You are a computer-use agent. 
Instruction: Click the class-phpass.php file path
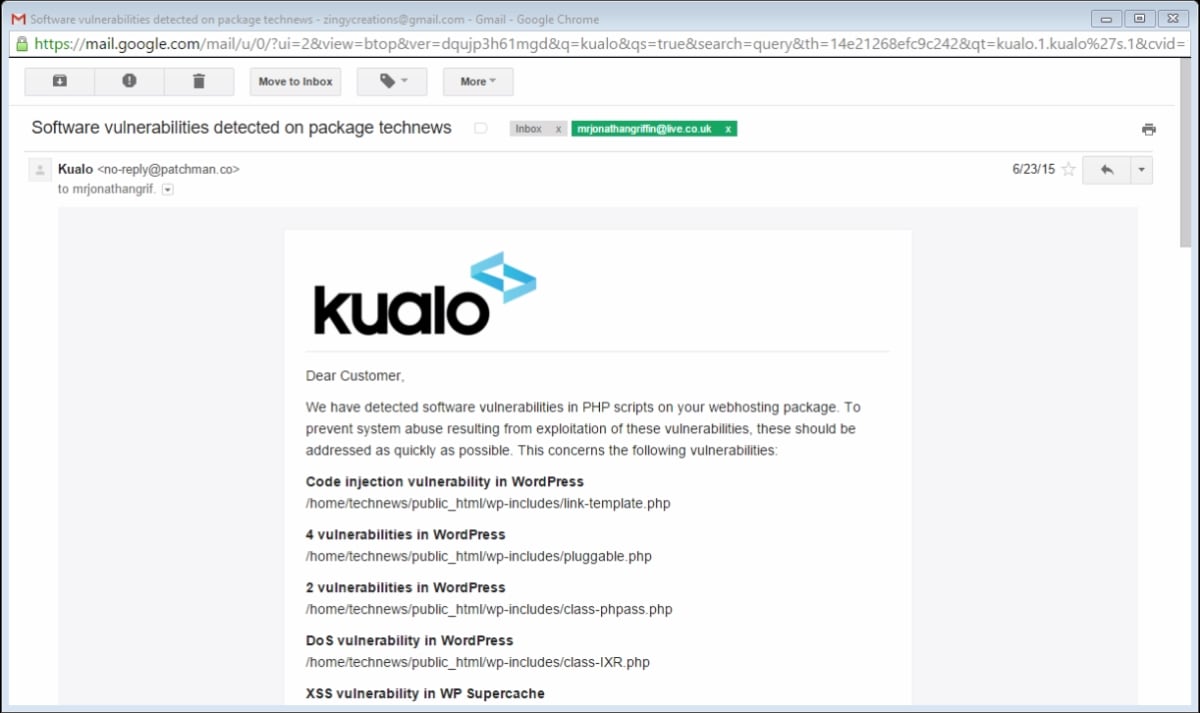coord(489,609)
